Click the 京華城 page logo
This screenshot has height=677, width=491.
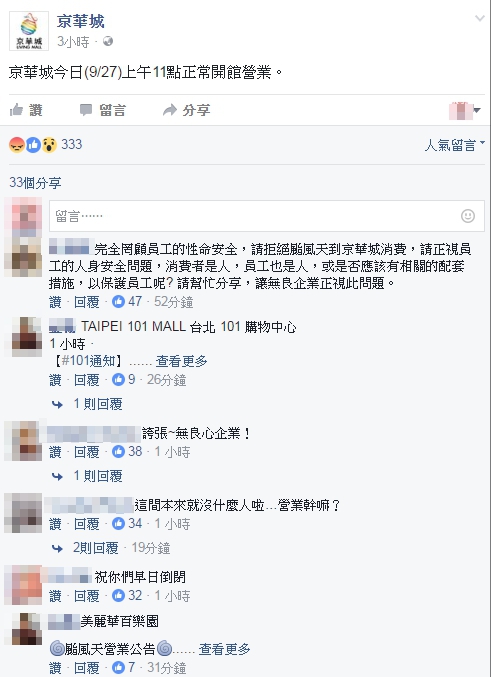tap(29, 31)
